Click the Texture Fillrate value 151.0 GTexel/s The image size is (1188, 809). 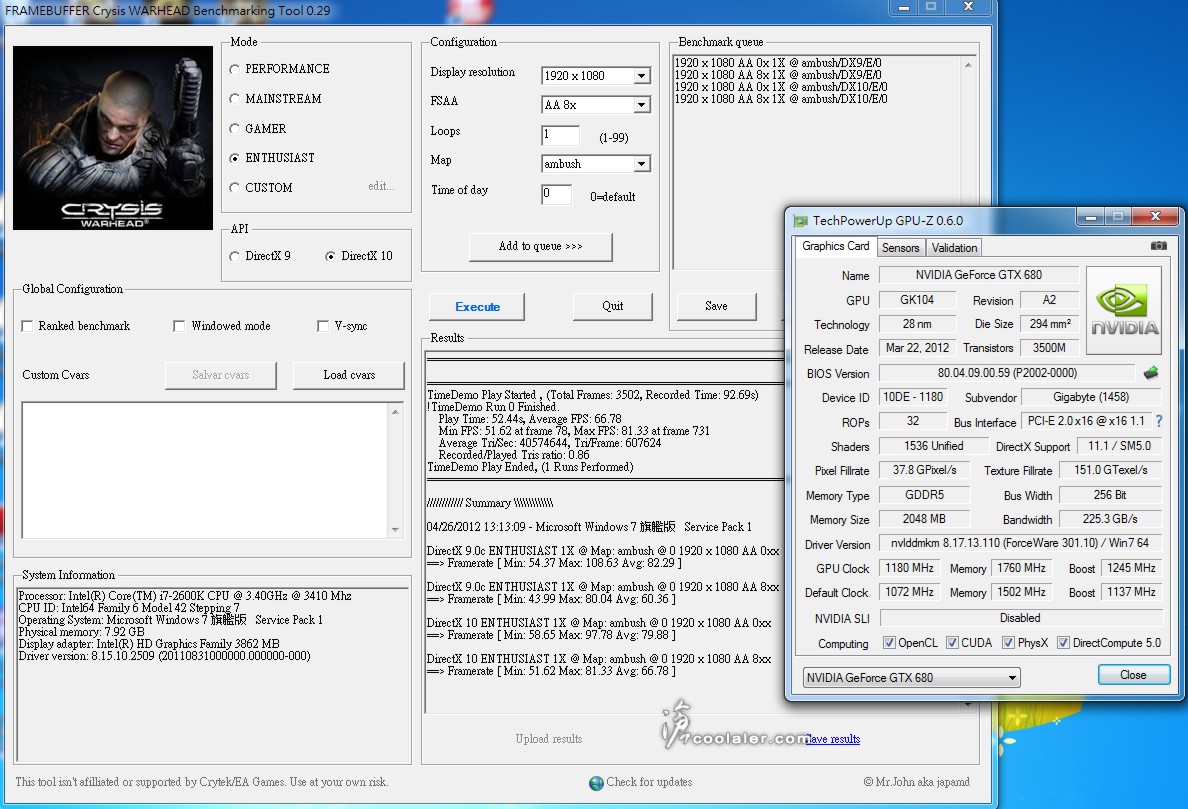(1110, 470)
